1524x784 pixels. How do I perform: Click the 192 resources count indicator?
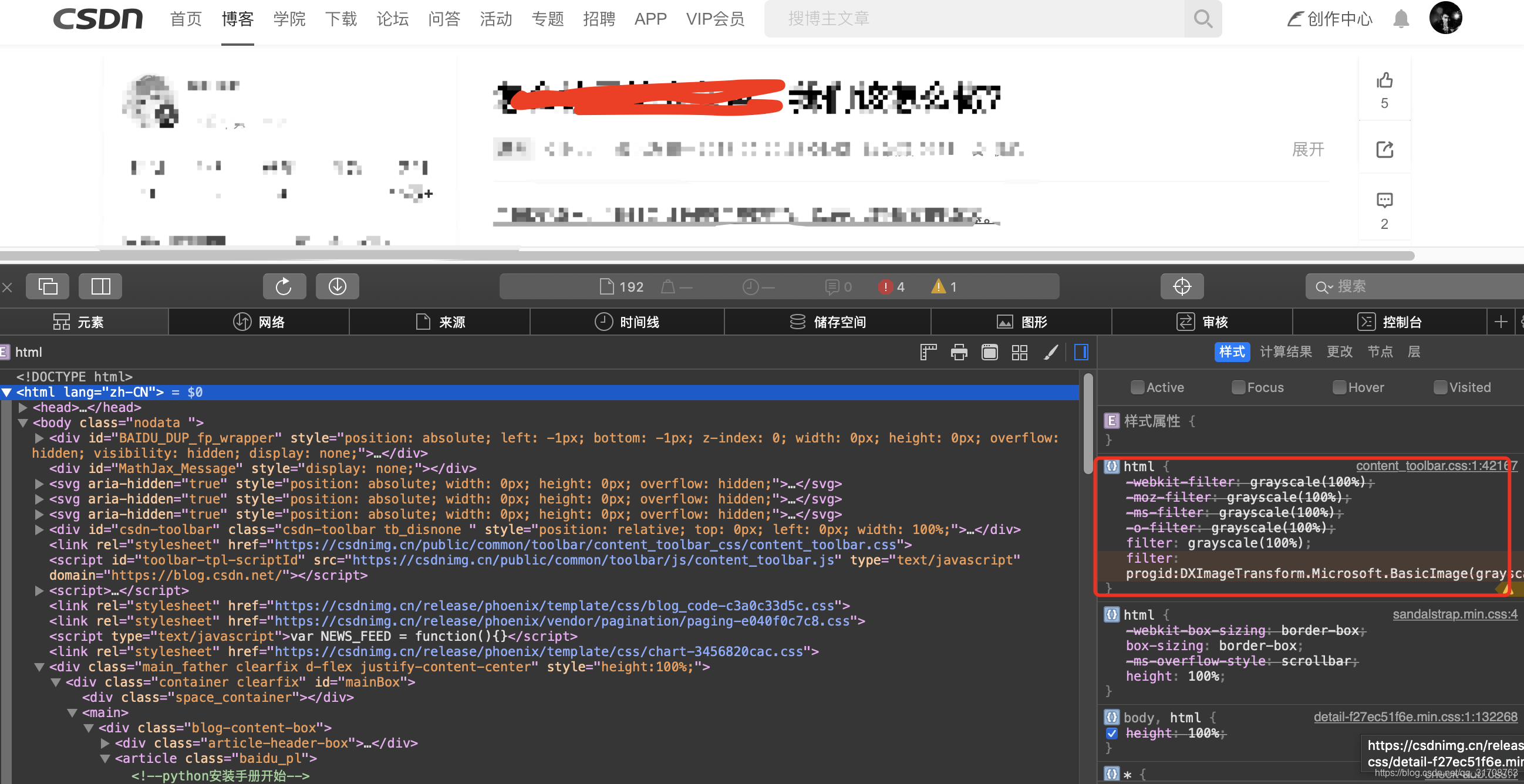(621, 288)
